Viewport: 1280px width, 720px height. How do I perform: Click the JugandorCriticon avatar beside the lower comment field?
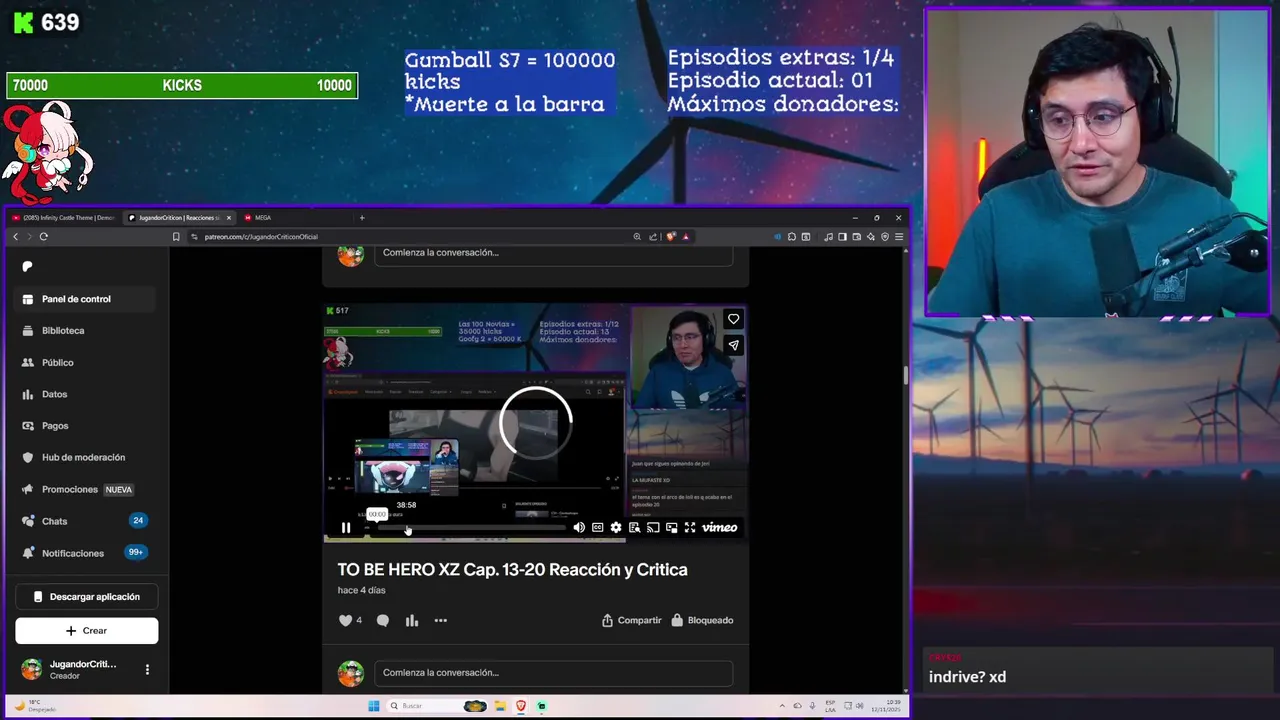(351, 673)
